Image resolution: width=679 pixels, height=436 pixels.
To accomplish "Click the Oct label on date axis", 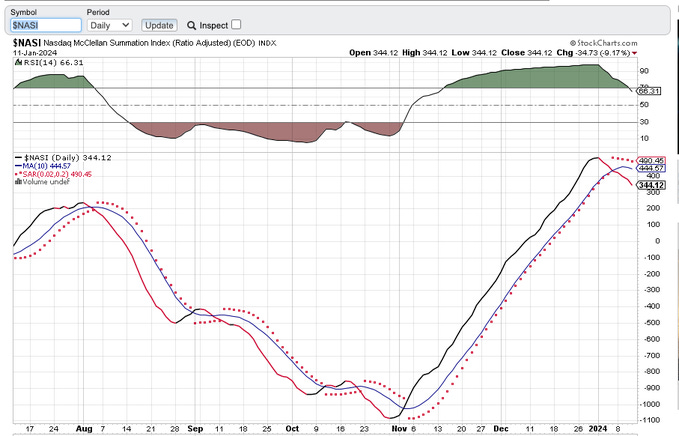I will pos(292,429).
